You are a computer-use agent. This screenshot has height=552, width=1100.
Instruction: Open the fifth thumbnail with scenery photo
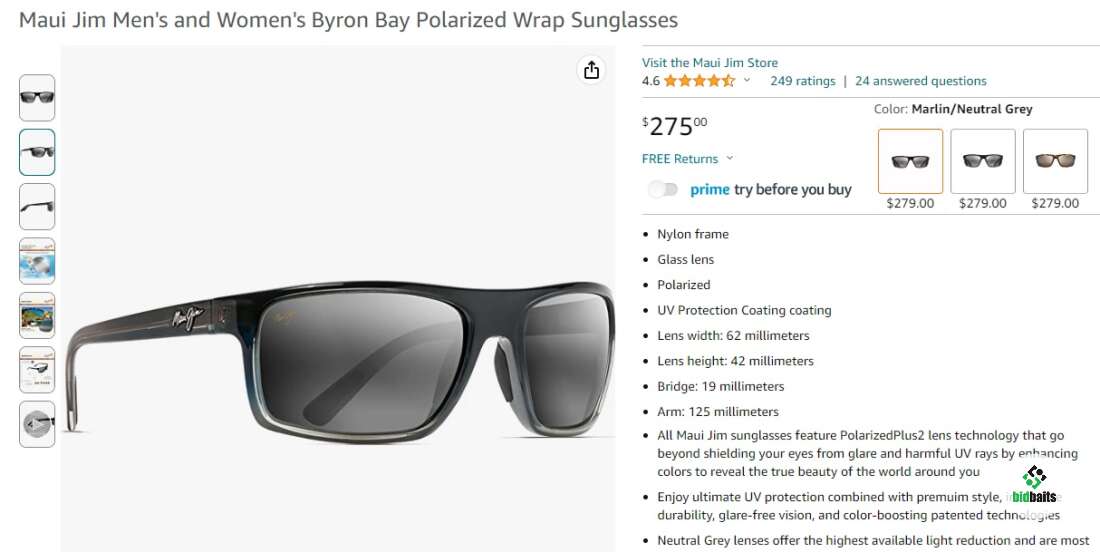[x=37, y=315]
